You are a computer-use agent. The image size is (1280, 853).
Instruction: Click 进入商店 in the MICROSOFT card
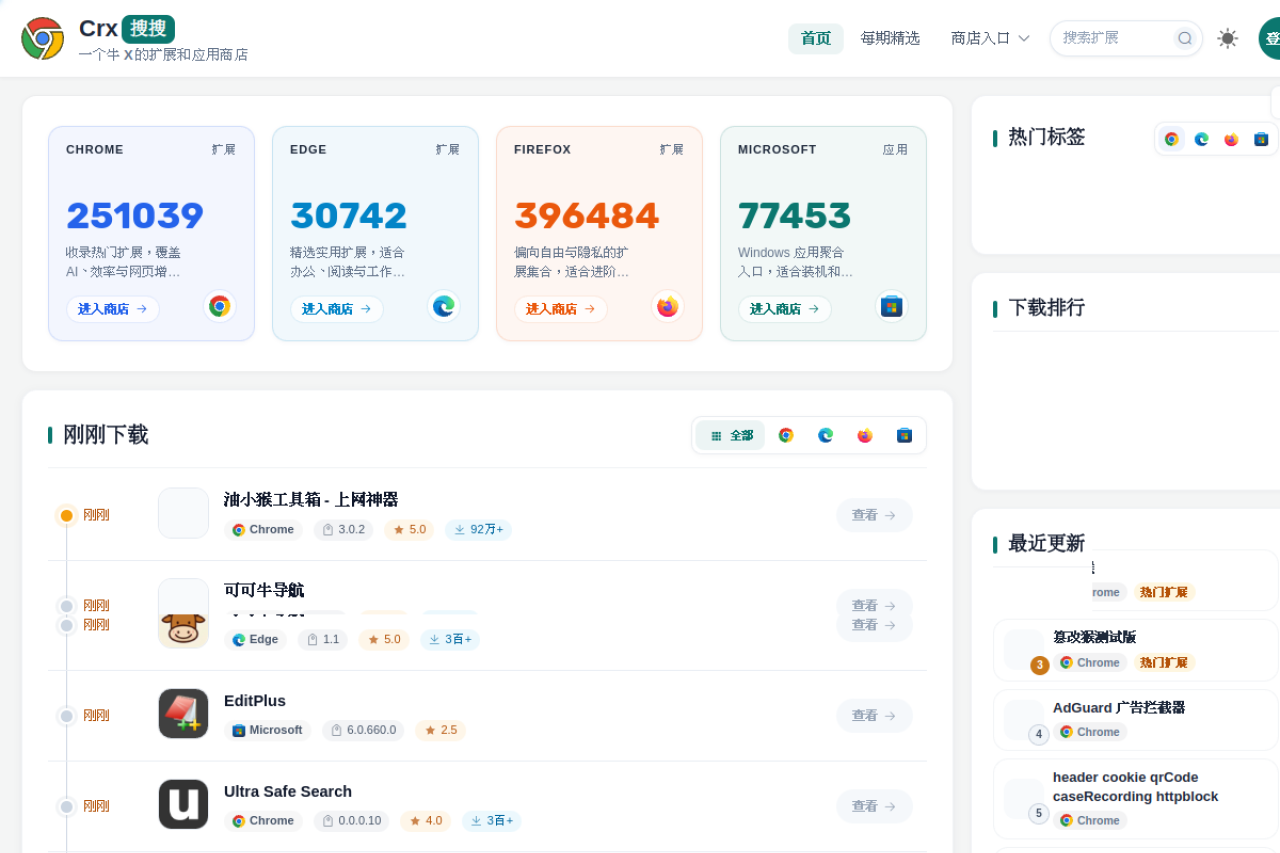(785, 309)
